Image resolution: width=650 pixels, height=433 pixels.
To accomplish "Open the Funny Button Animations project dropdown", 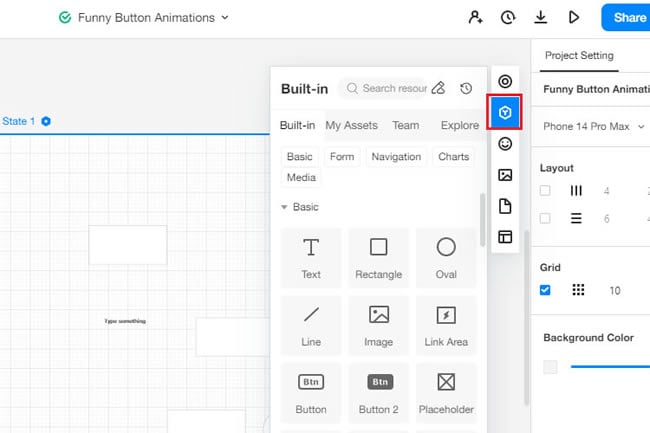I will (225, 17).
